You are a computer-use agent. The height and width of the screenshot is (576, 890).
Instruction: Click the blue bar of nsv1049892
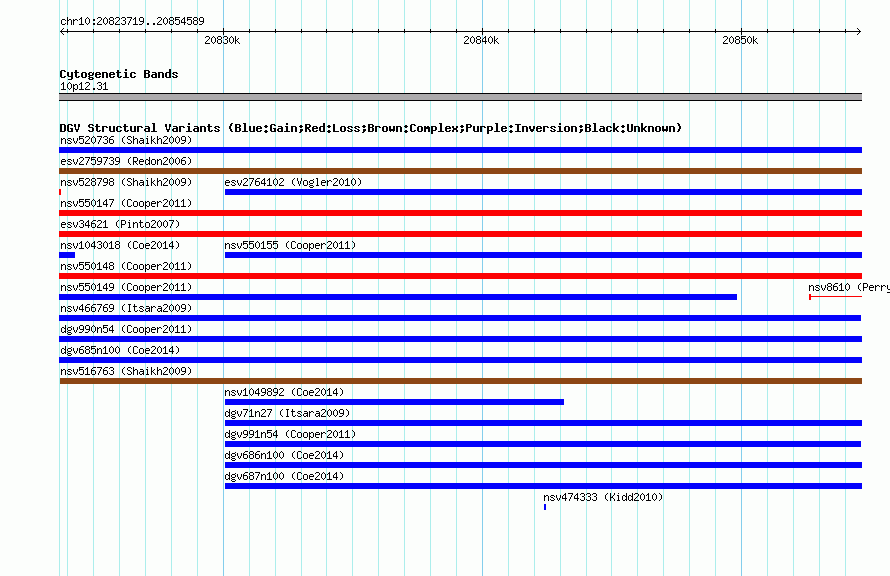tap(394, 402)
